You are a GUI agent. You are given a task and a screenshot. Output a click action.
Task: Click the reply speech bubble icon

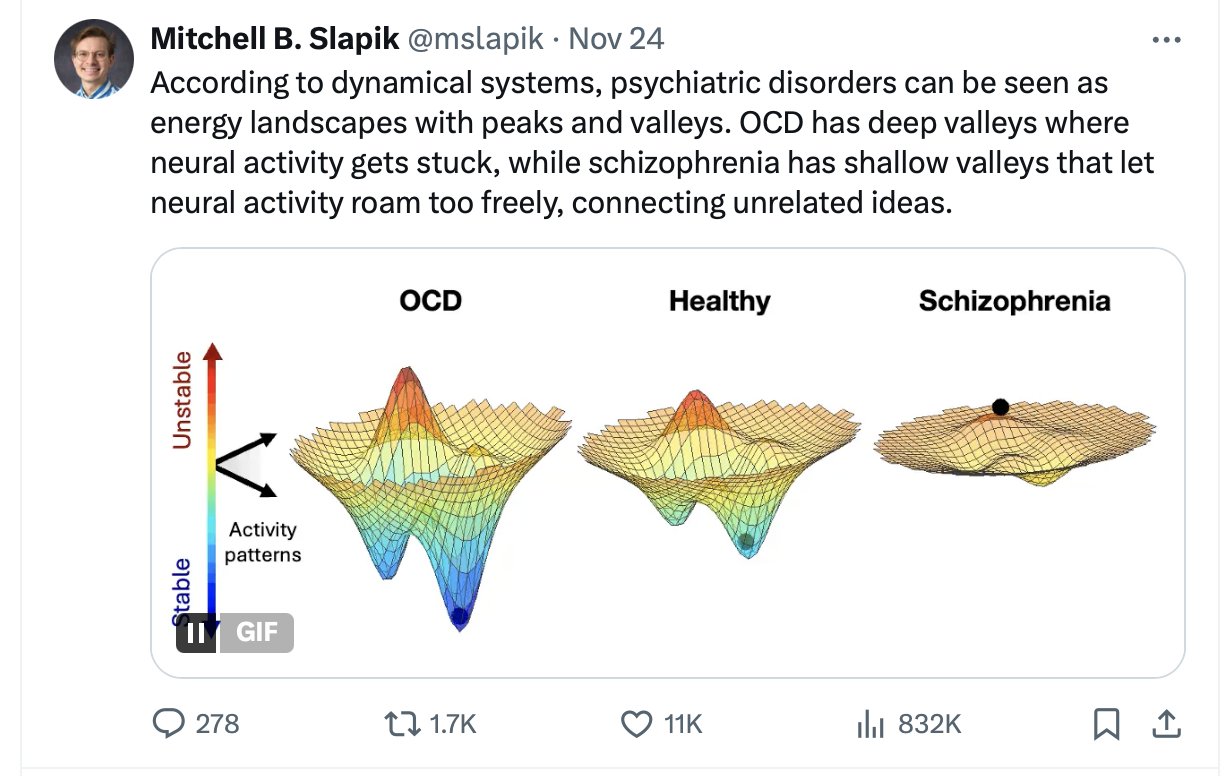pyautogui.click(x=168, y=723)
